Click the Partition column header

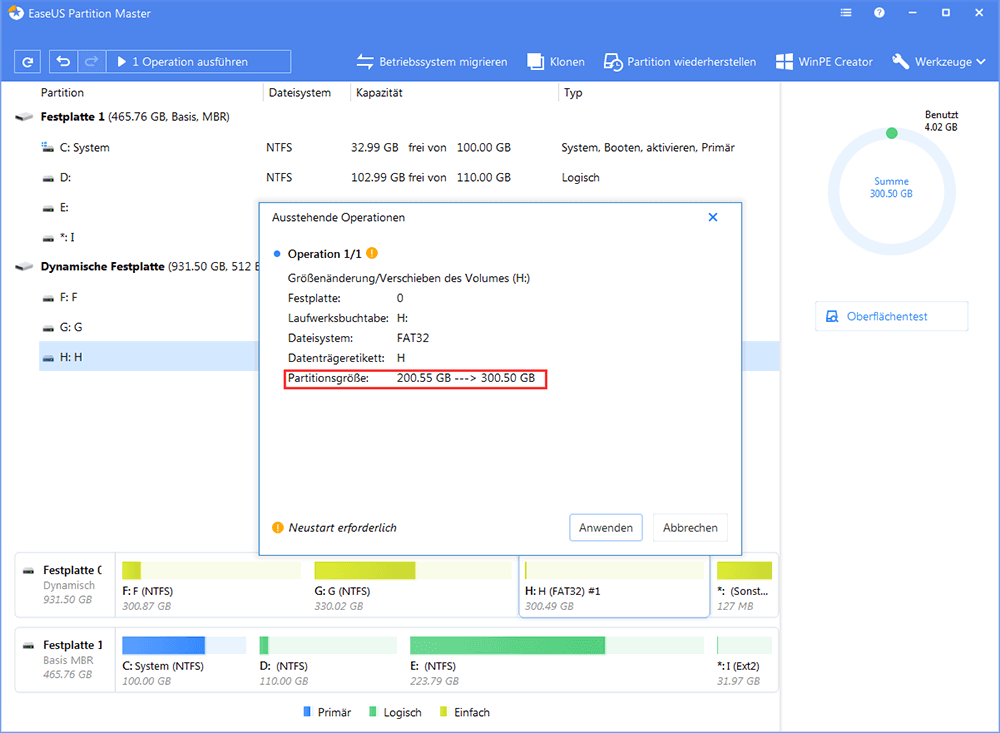pyautogui.click(x=62, y=93)
